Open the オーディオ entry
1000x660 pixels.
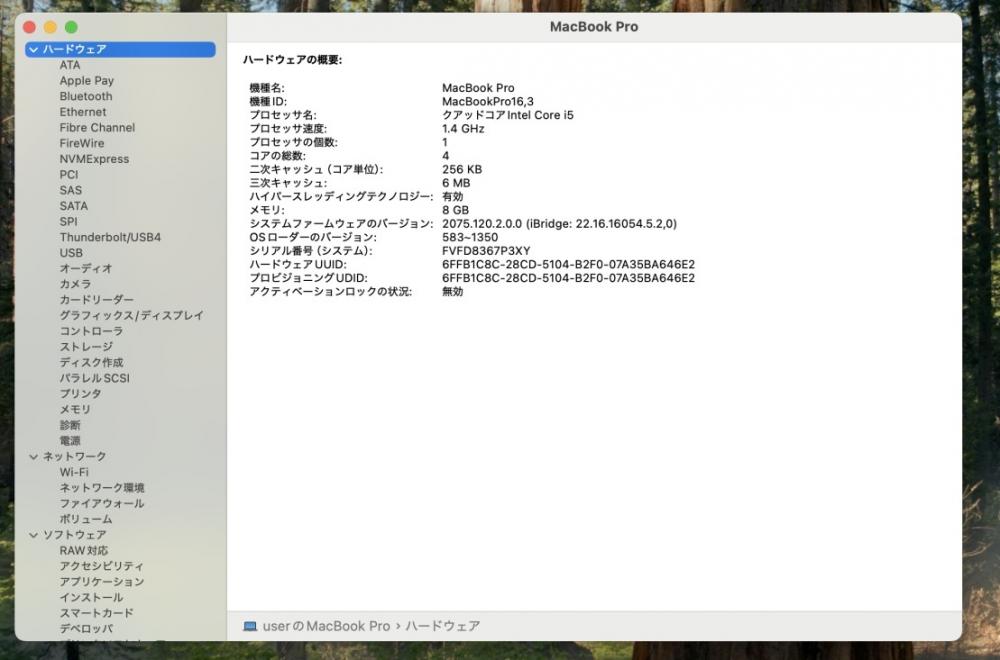coord(86,268)
